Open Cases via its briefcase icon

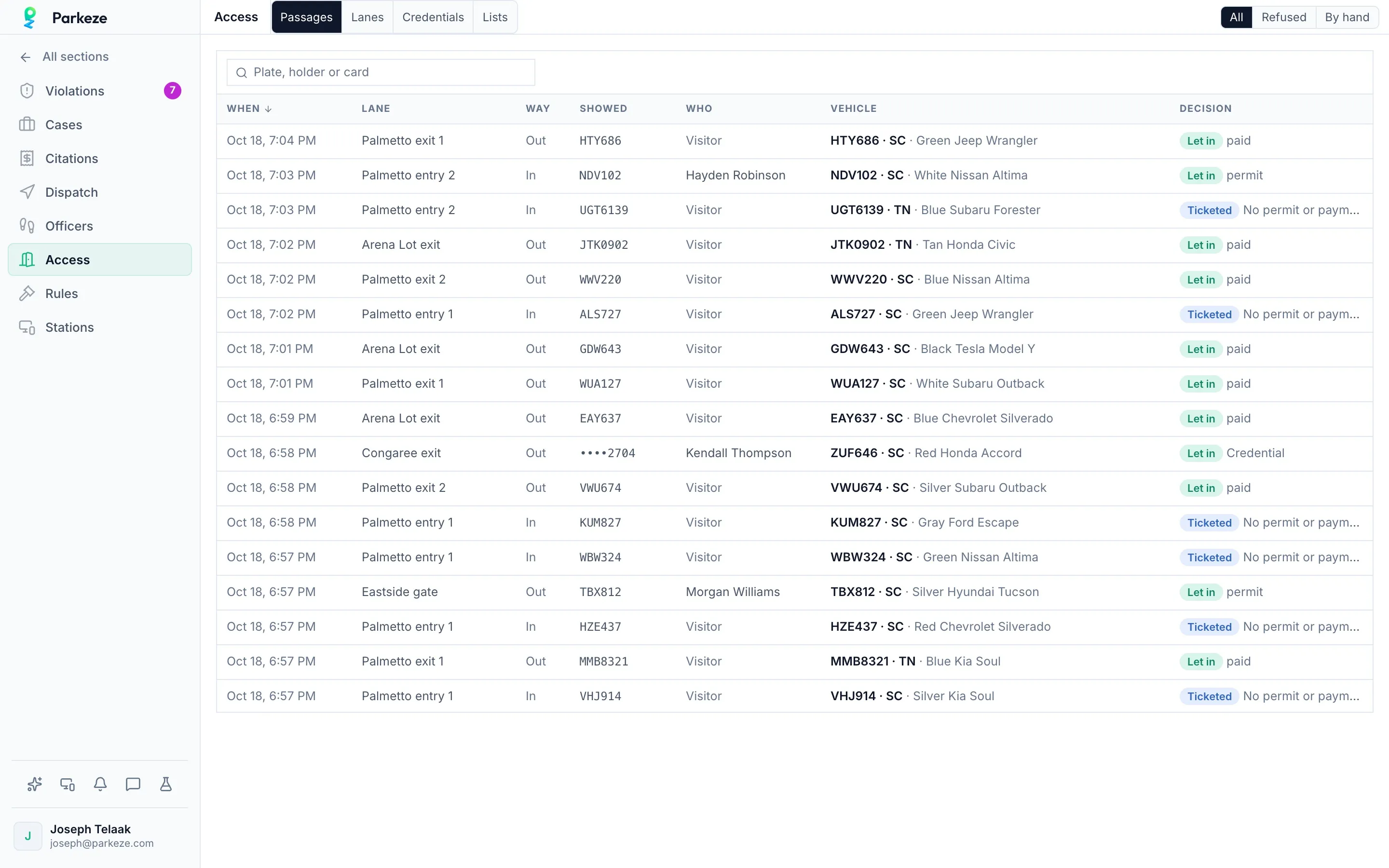pos(27,124)
